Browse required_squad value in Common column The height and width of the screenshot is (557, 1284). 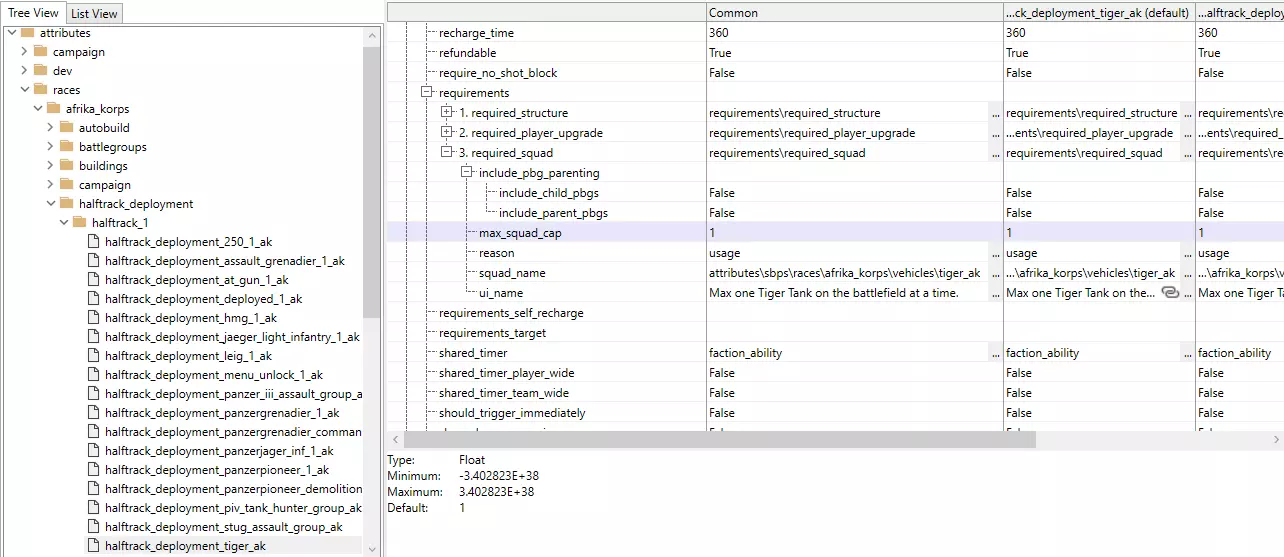click(995, 153)
